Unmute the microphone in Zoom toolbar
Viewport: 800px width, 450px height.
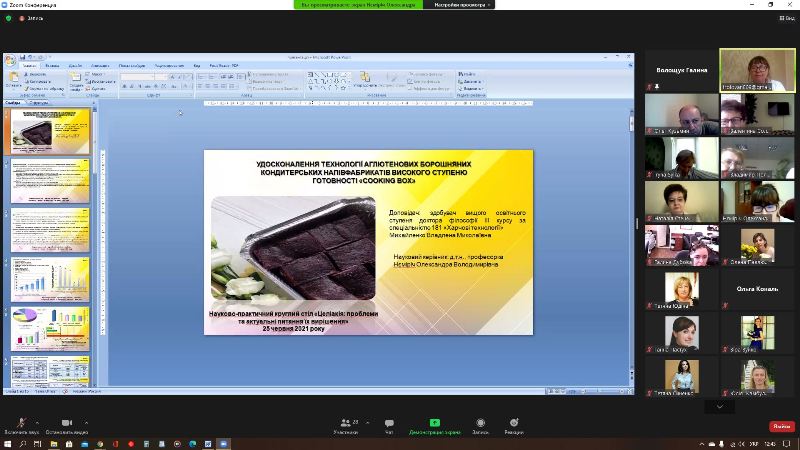coord(20,426)
